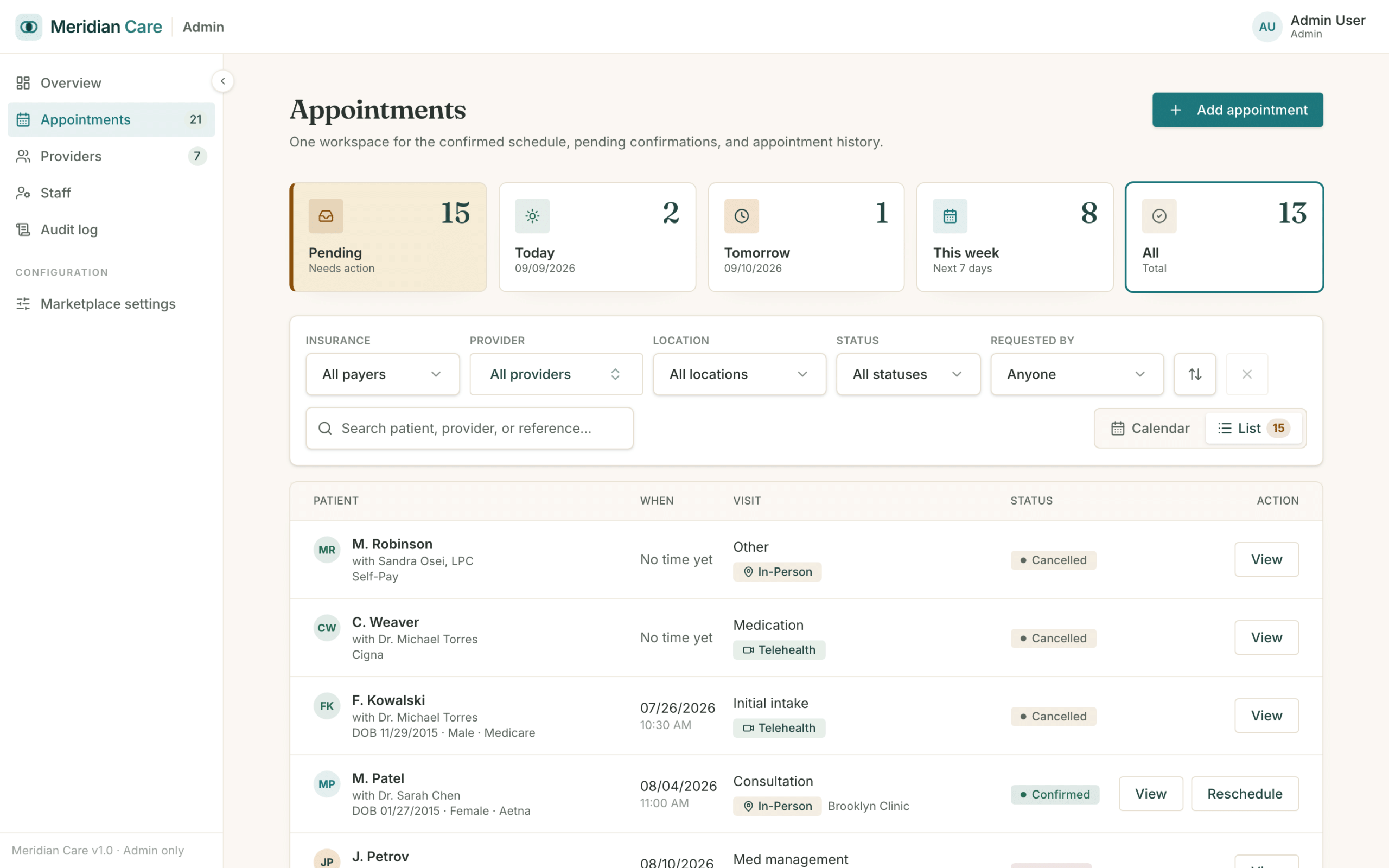1389x868 pixels.
Task: Select the Pending filter card
Action: (388, 237)
